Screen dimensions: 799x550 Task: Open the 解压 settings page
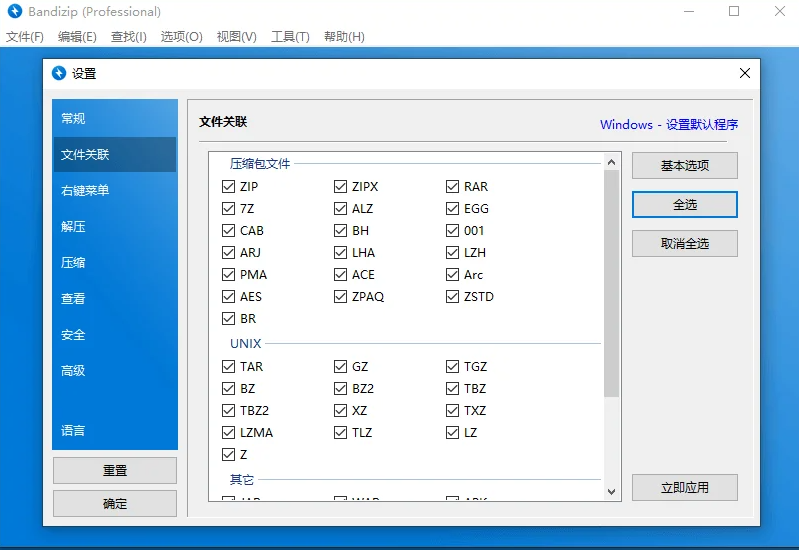pos(115,226)
